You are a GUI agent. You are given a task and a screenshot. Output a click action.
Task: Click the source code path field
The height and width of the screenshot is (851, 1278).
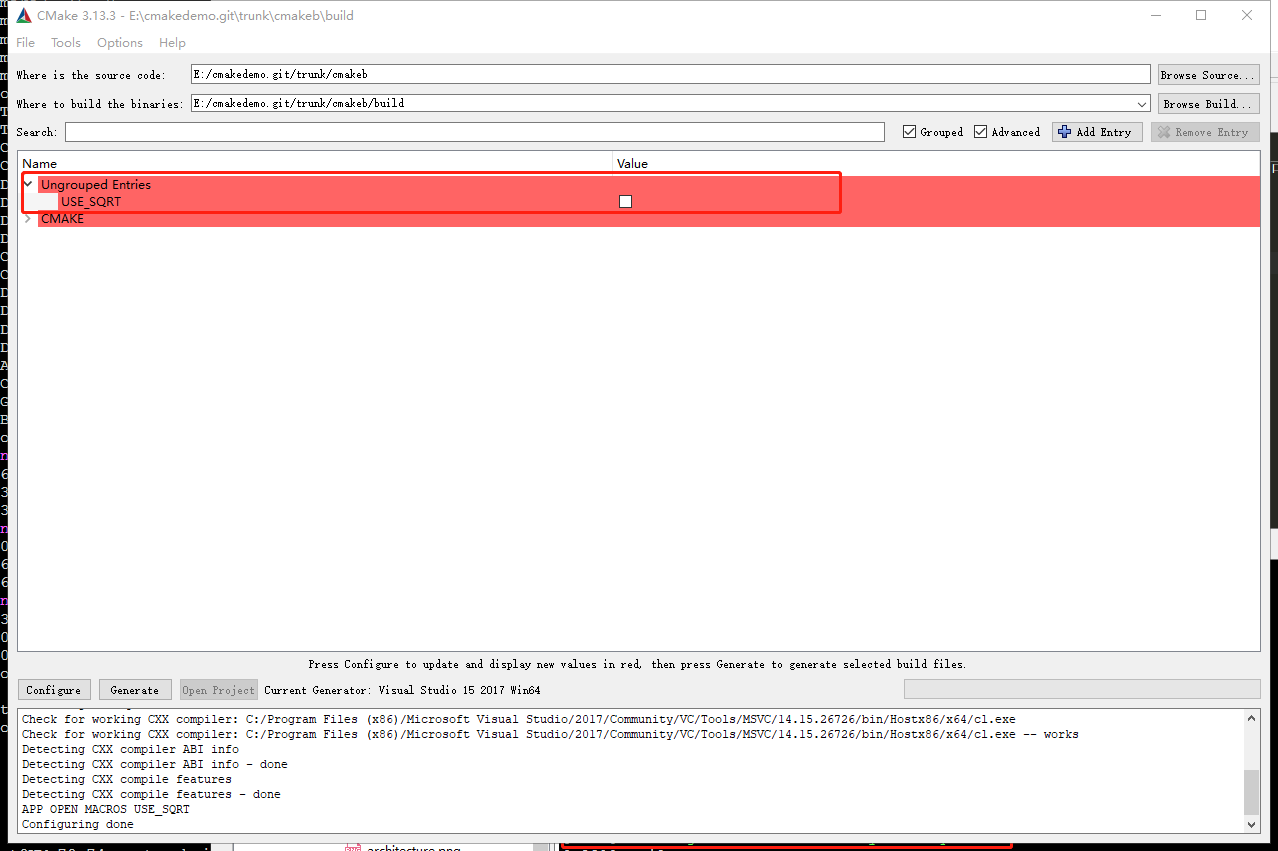click(670, 75)
